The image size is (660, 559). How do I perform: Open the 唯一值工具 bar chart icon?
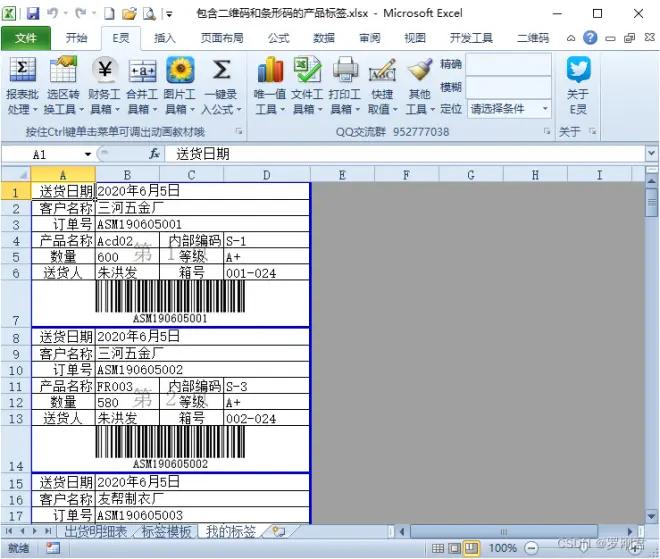(x=270, y=69)
